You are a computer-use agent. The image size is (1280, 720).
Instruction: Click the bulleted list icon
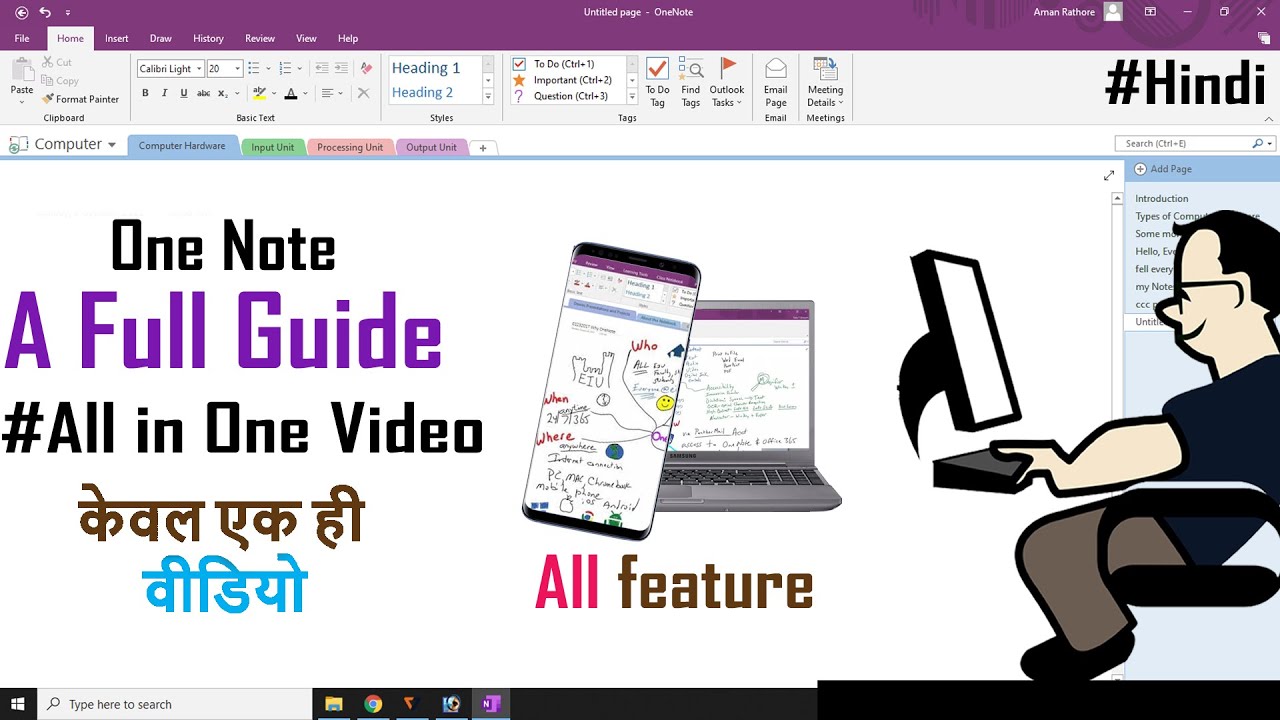pos(253,68)
